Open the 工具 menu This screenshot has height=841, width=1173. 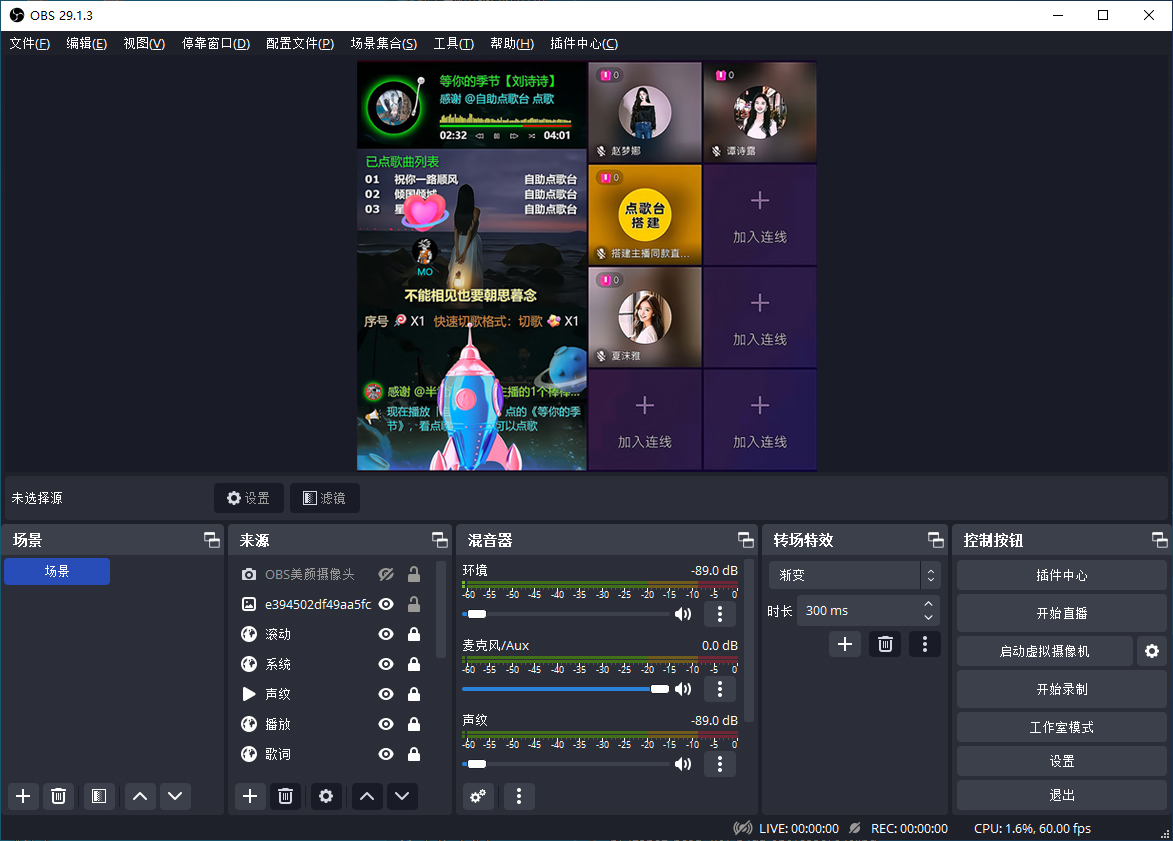coord(453,43)
